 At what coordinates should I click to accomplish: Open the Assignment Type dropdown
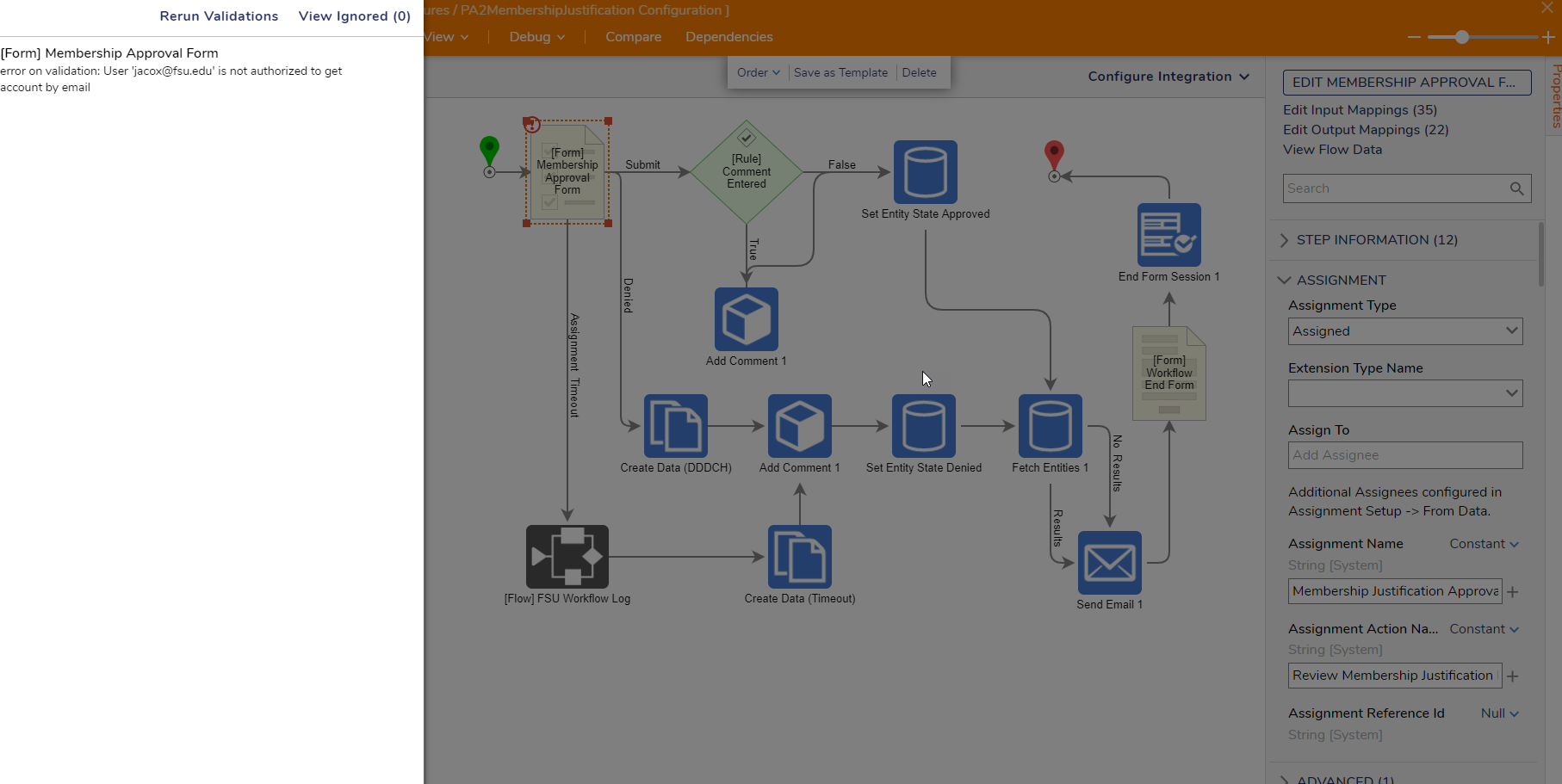1405,331
